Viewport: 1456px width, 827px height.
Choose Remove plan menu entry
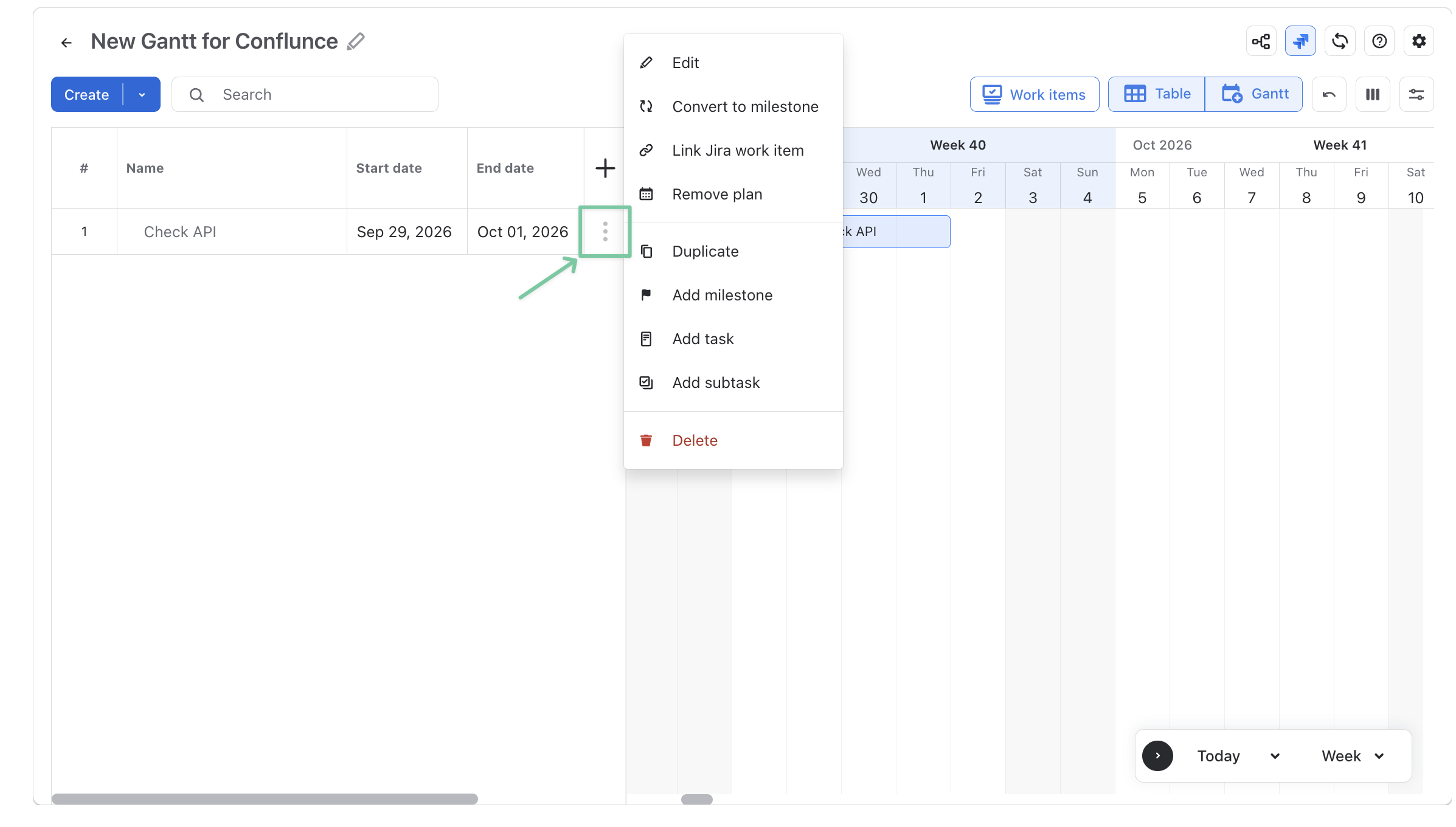(733, 194)
